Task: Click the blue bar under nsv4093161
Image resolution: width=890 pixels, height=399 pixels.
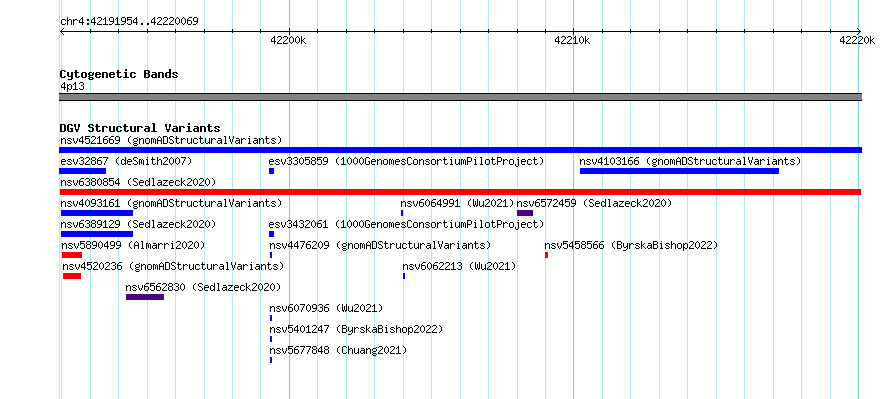Action: coord(96,213)
